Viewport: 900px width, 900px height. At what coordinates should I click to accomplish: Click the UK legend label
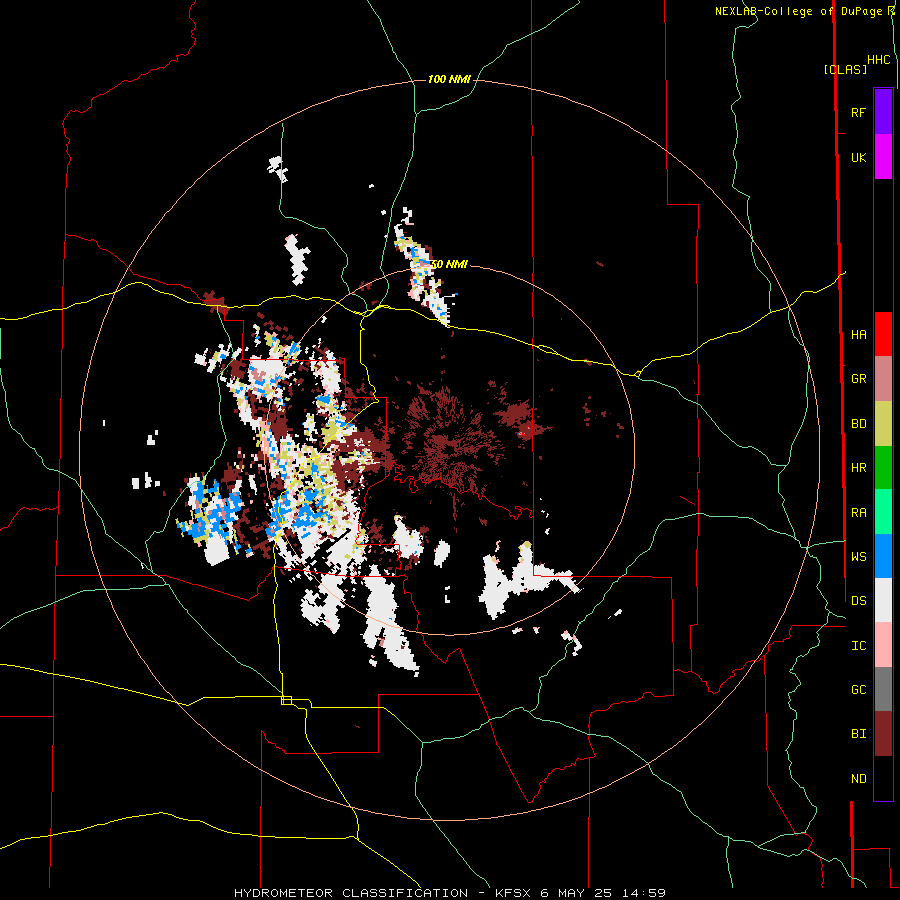(858, 157)
